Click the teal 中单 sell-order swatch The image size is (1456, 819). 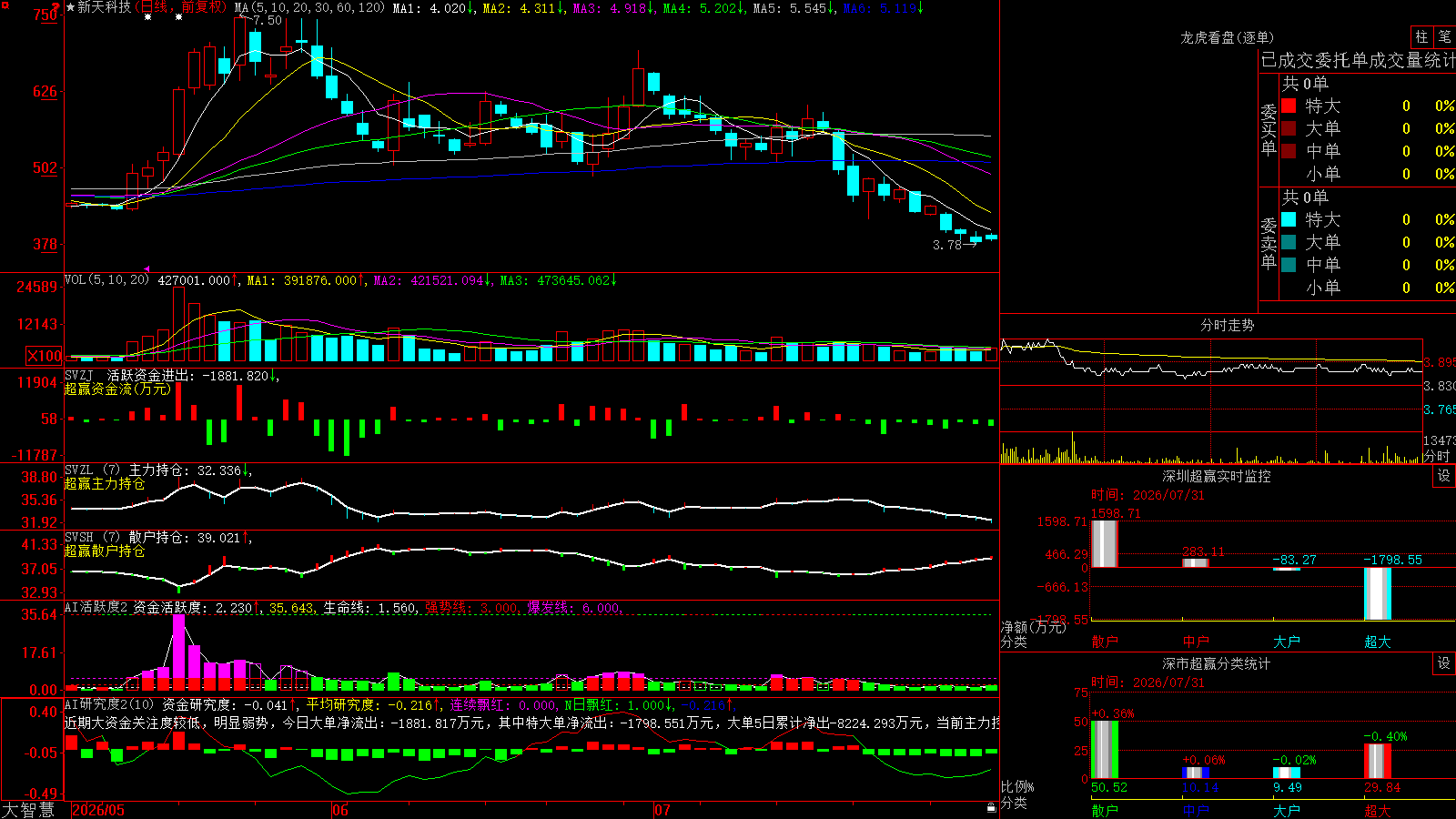1289,265
